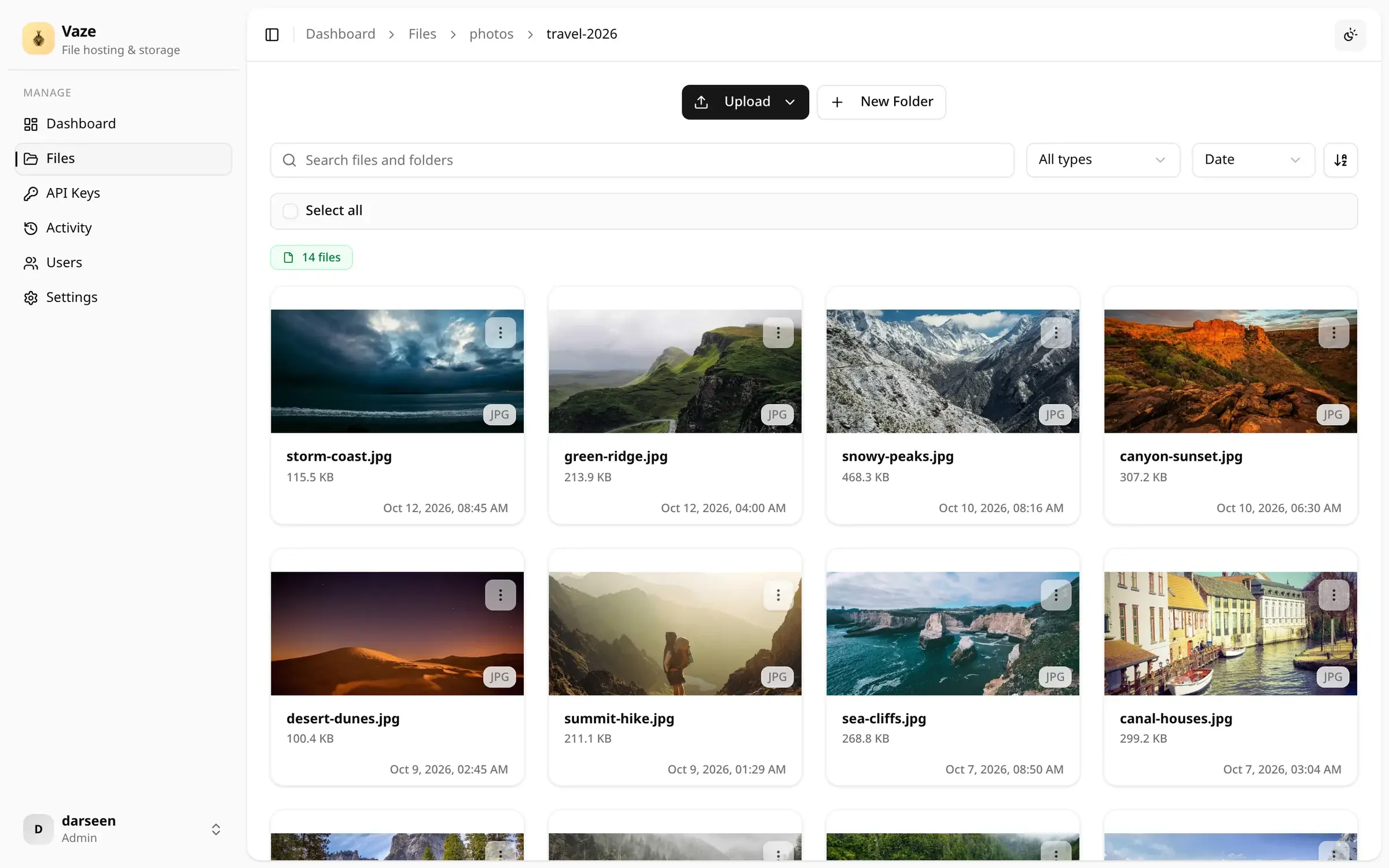Expand the darseen account switcher chevron
1389x868 pixels.
pos(216,829)
